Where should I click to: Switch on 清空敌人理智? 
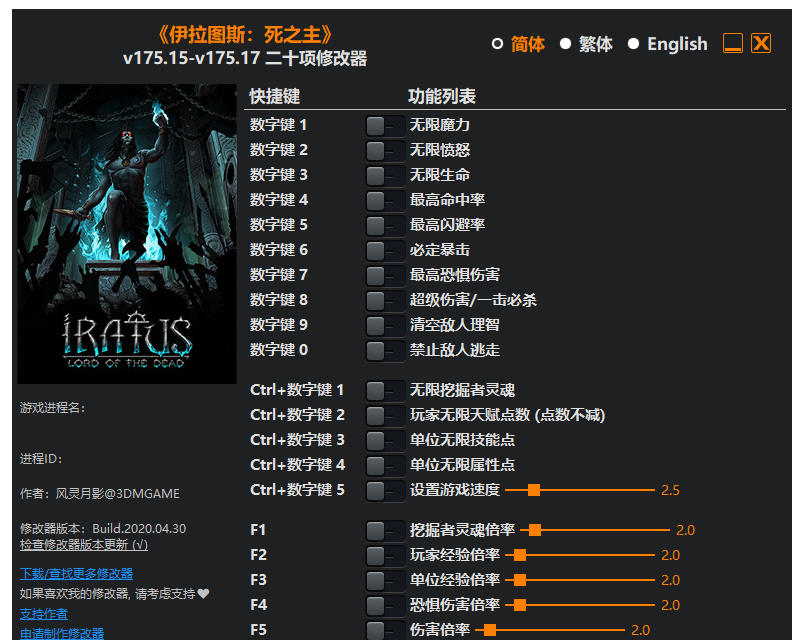[x=385, y=325]
